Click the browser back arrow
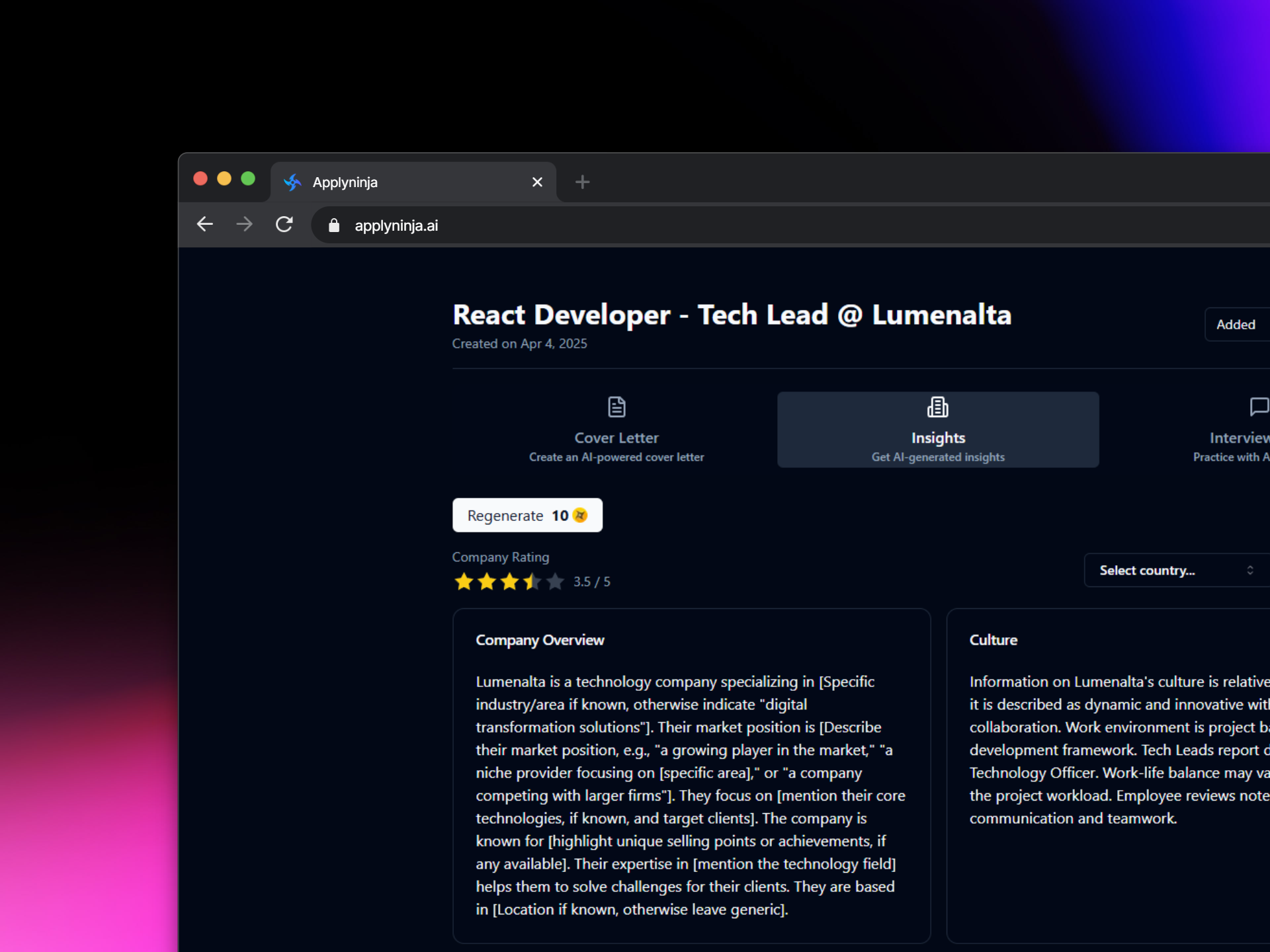This screenshot has height=952, width=1270. coord(205,225)
